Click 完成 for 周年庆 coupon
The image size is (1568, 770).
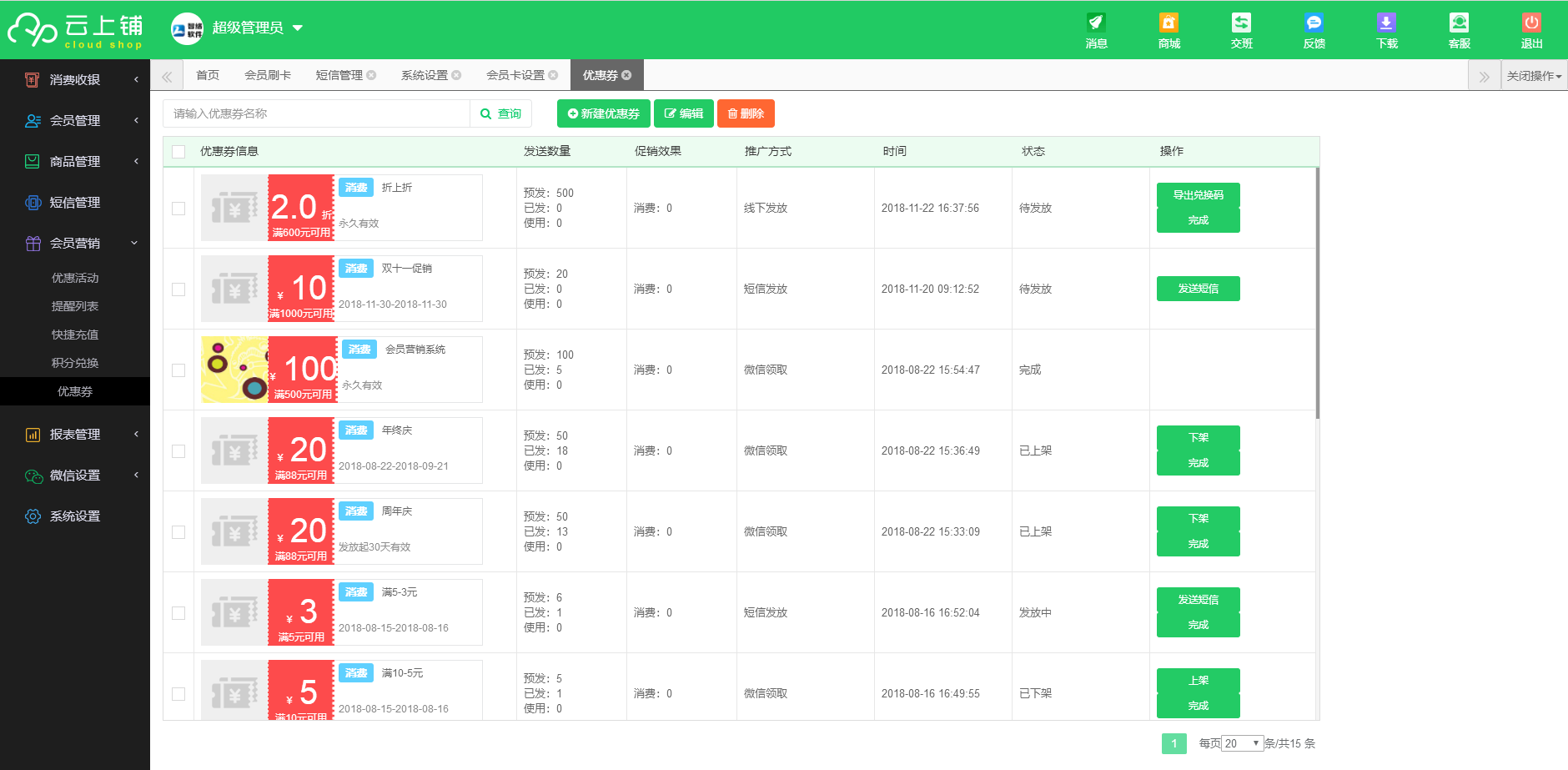coord(1199,544)
